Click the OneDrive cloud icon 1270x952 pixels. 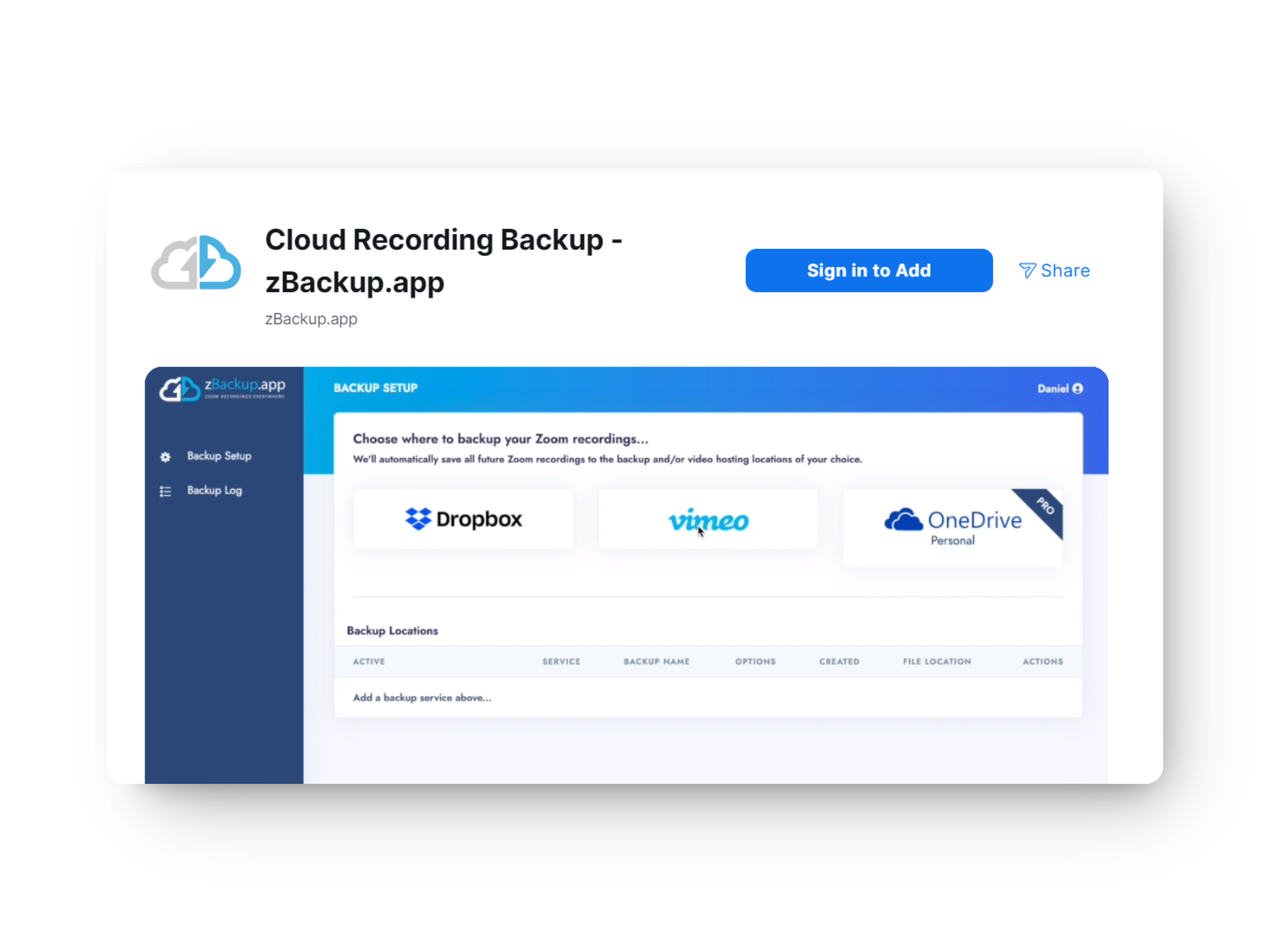[x=903, y=519]
